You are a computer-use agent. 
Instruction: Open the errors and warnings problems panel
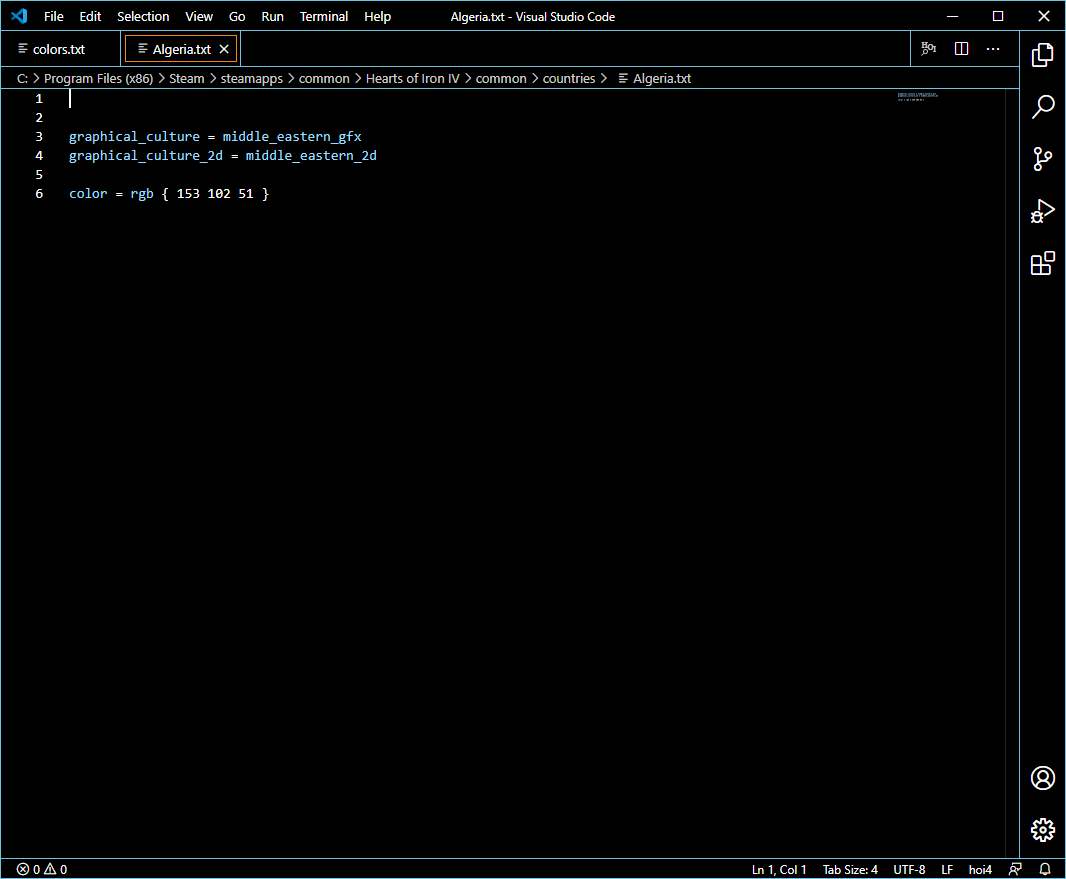(42, 869)
